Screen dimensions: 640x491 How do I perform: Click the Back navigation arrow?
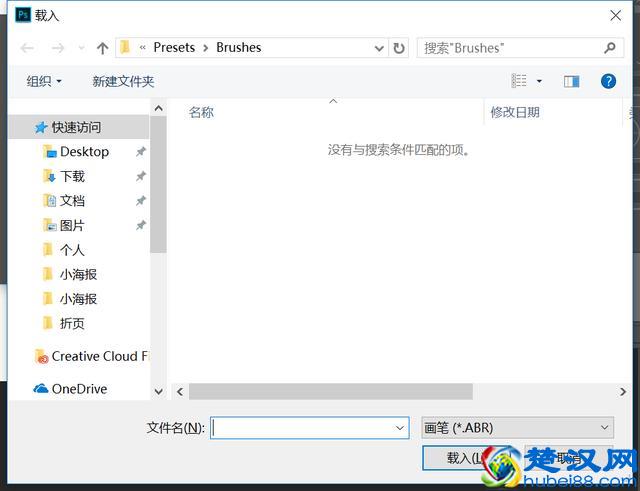27,48
